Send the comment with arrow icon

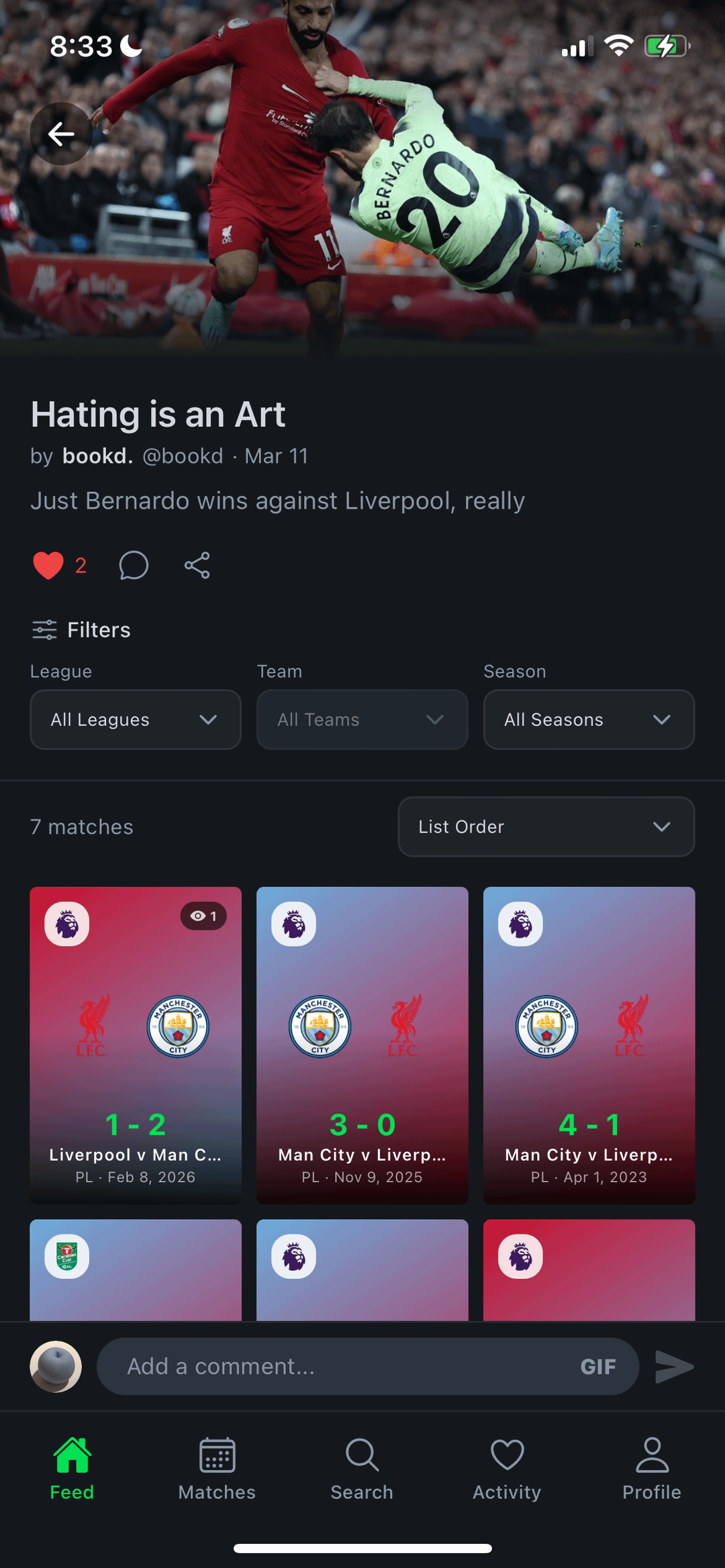coord(674,1367)
